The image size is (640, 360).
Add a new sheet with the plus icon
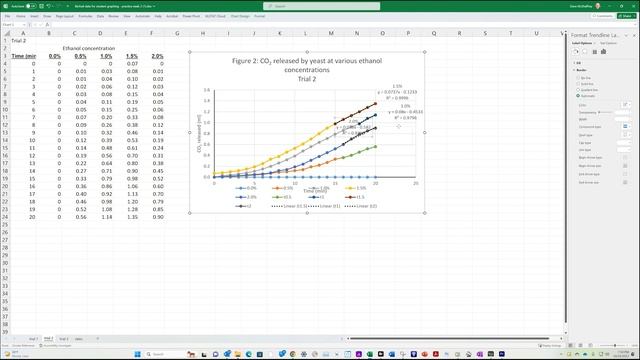[98, 339]
